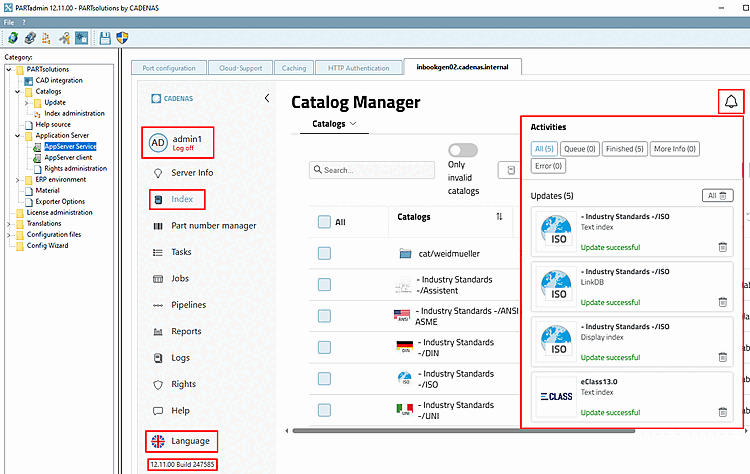Open Server Info in sidebar
750x474 pixels.
[x=192, y=173]
